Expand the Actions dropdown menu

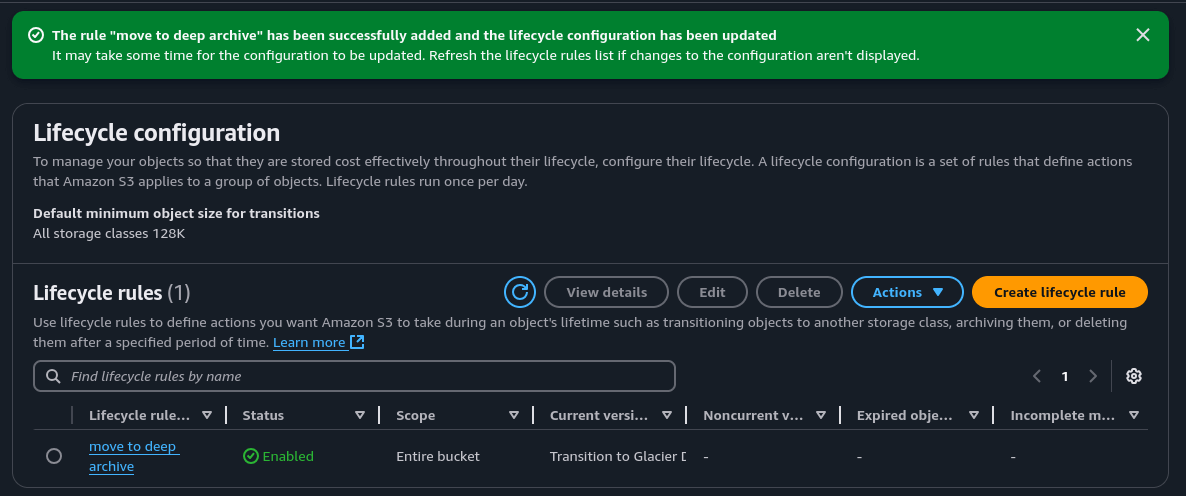(x=907, y=292)
